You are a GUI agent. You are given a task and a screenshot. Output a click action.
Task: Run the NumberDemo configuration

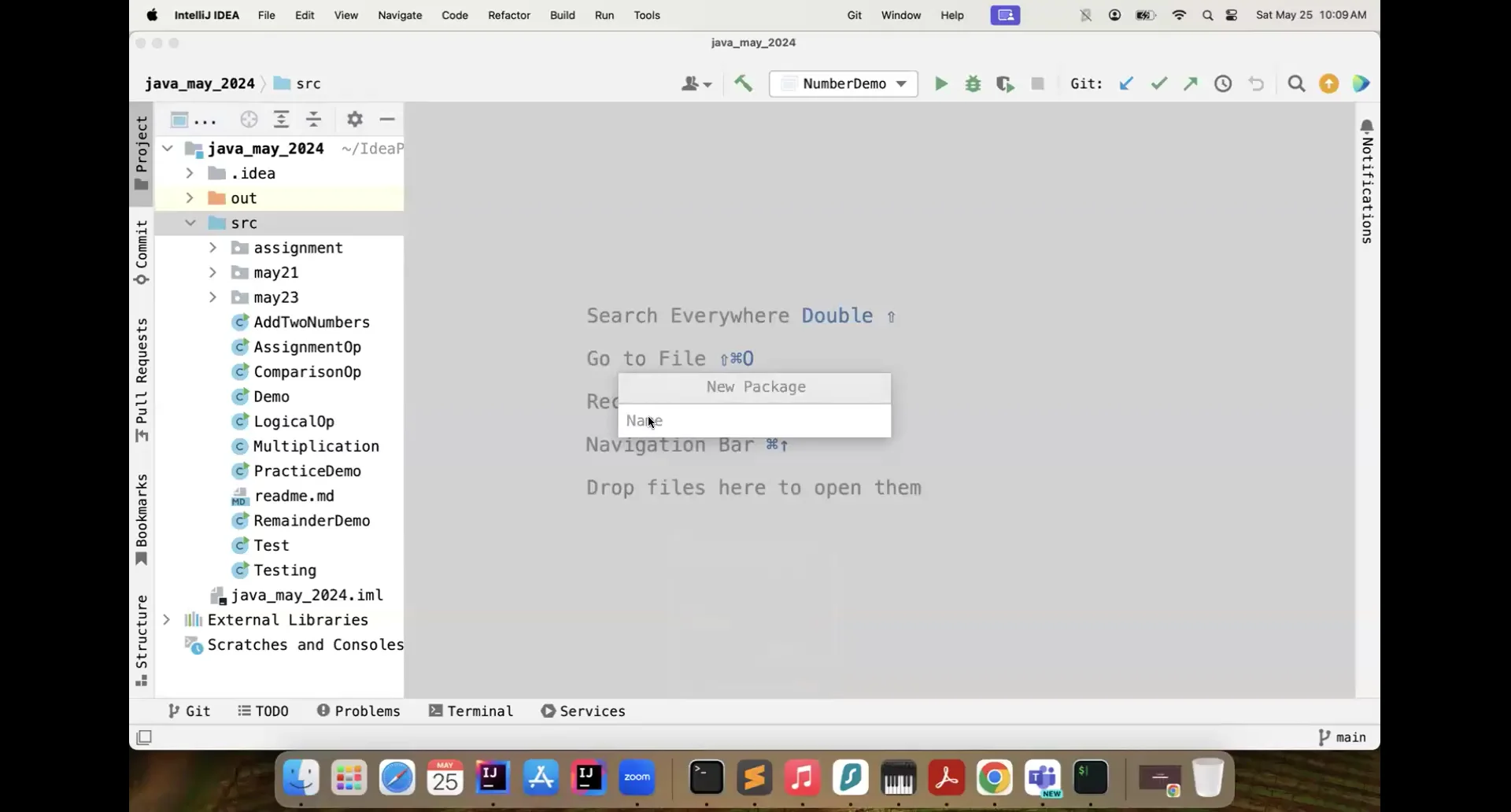(940, 83)
